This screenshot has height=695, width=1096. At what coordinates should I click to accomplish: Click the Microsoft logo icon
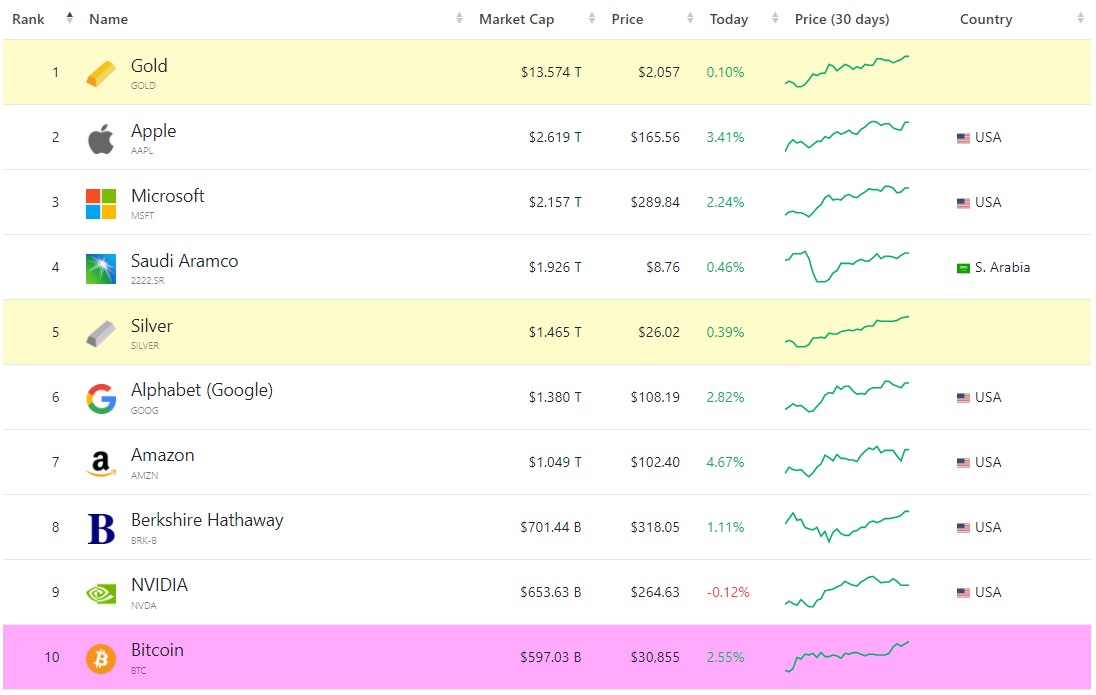(x=100, y=203)
